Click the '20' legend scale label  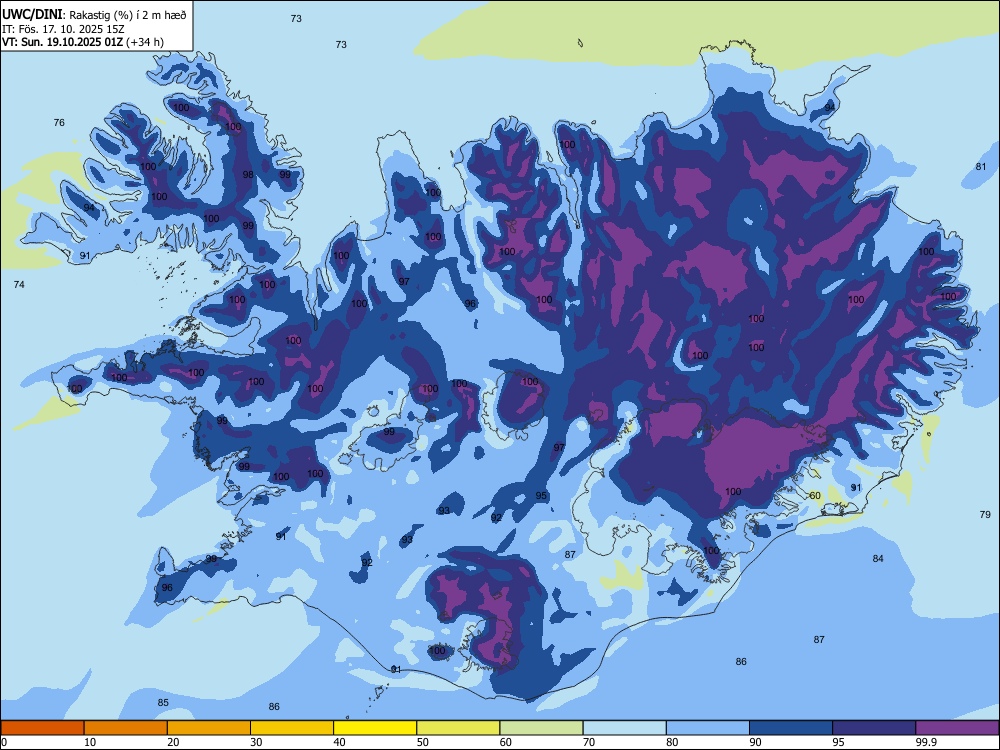coord(173,742)
